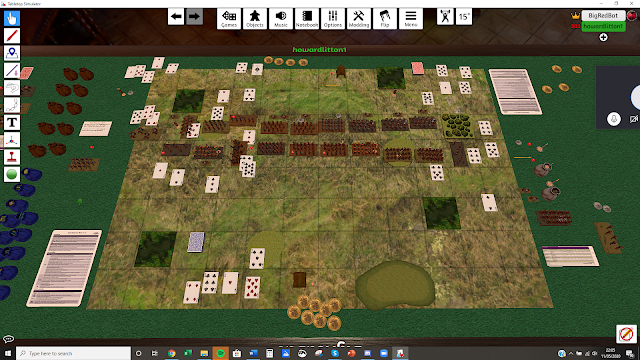This screenshot has height=360, width=640.
Task: Open Zoom from taskbar
Action: point(384,353)
